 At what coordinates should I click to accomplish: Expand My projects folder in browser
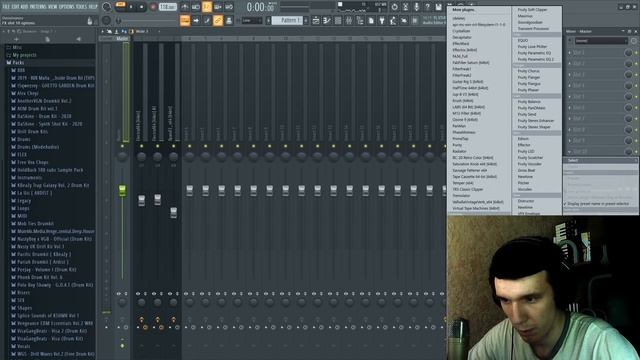click(24, 55)
